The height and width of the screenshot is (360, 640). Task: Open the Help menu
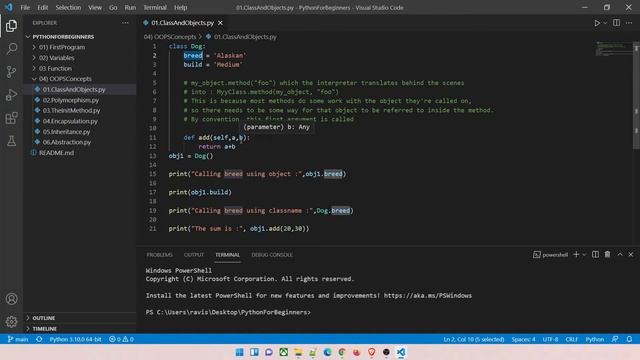180,7
